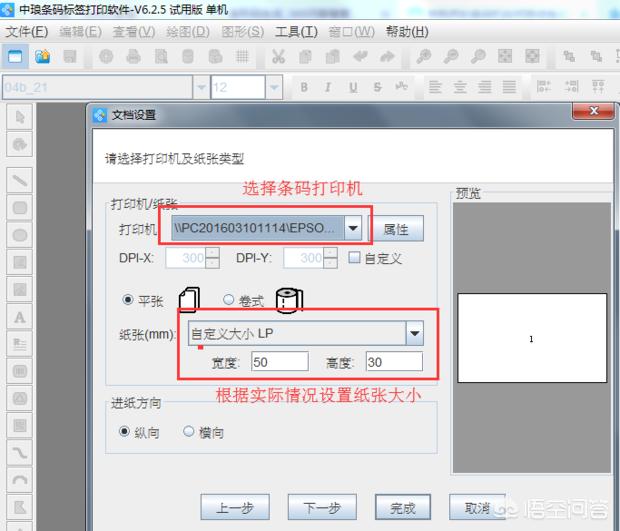620x531 pixels.
Task: Open the 图形(S) menu
Action: pyautogui.click(x=242, y=32)
